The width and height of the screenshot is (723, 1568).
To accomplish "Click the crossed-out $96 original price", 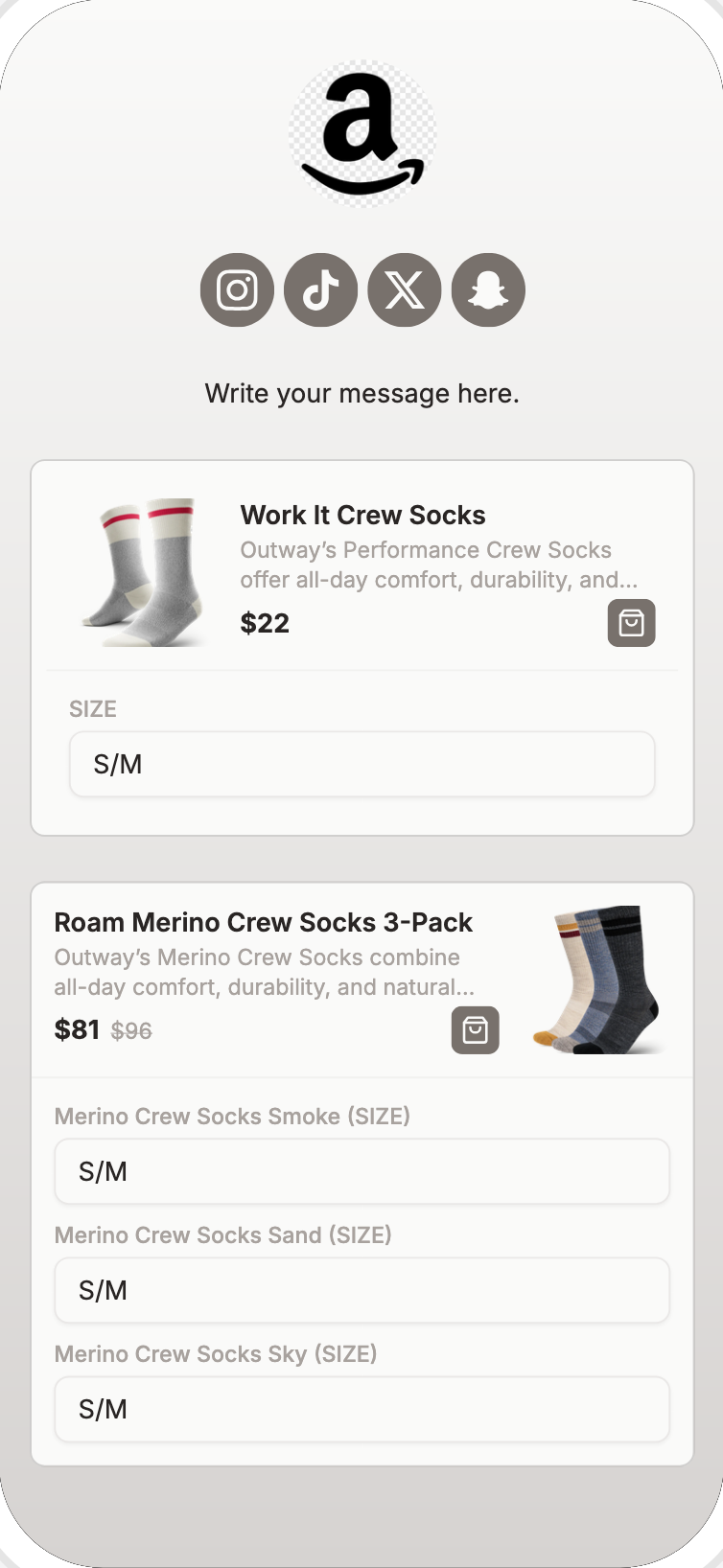I will click(x=131, y=1030).
